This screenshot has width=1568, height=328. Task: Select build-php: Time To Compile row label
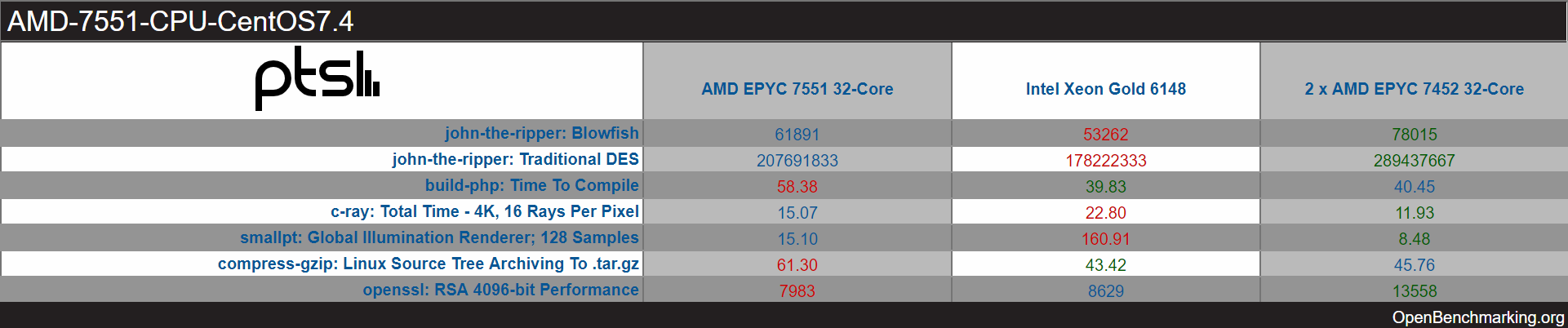click(x=531, y=185)
